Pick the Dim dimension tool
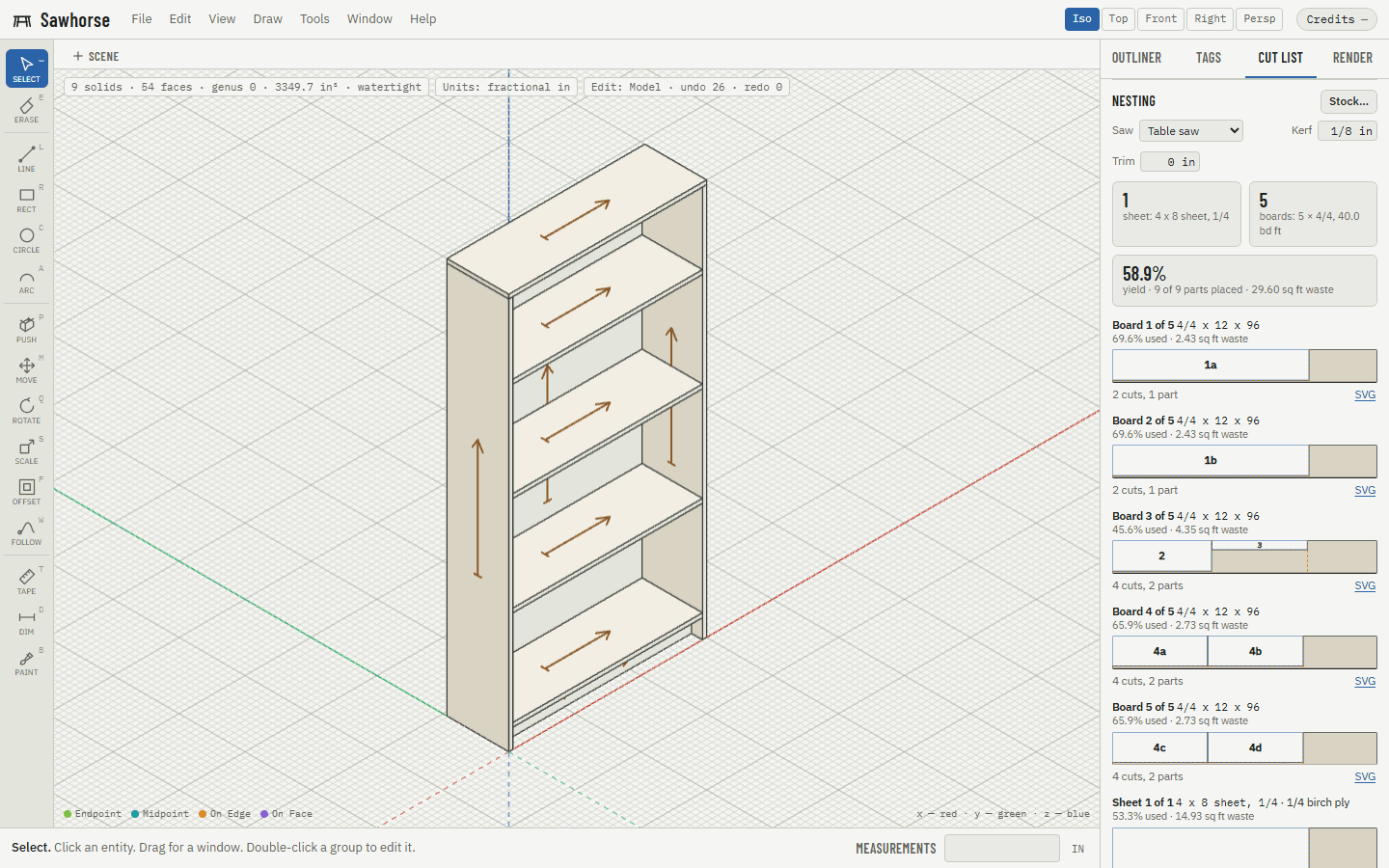The image size is (1389, 868). coord(26,621)
